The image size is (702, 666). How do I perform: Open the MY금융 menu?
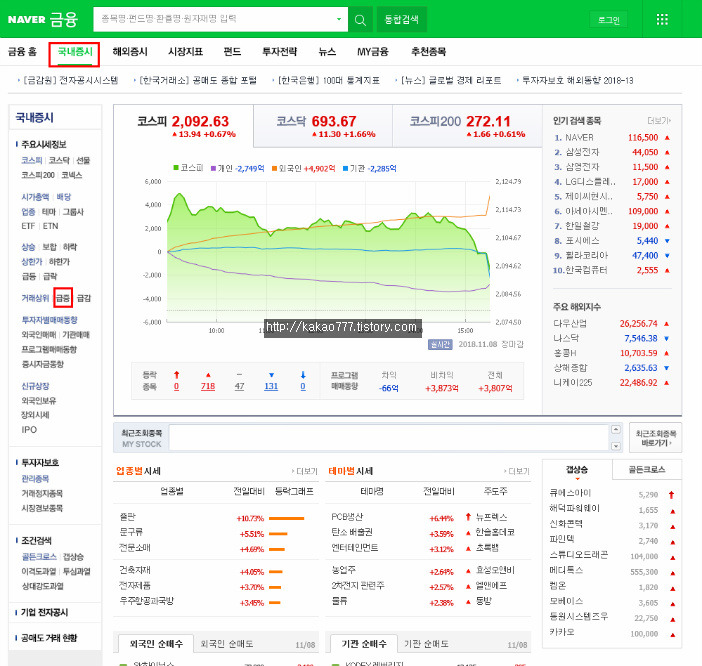[372, 52]
